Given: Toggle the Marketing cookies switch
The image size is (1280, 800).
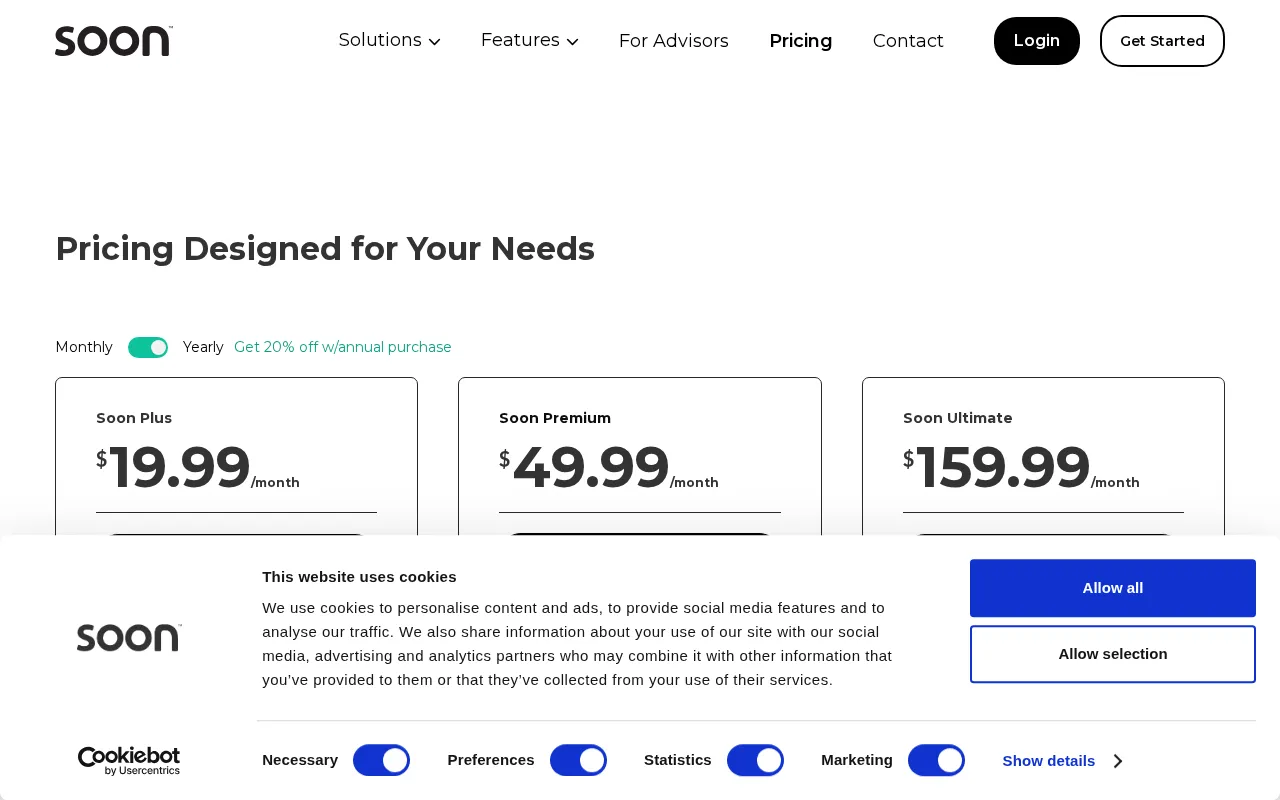Looking at the screenshot, I should tap(936, 760).
